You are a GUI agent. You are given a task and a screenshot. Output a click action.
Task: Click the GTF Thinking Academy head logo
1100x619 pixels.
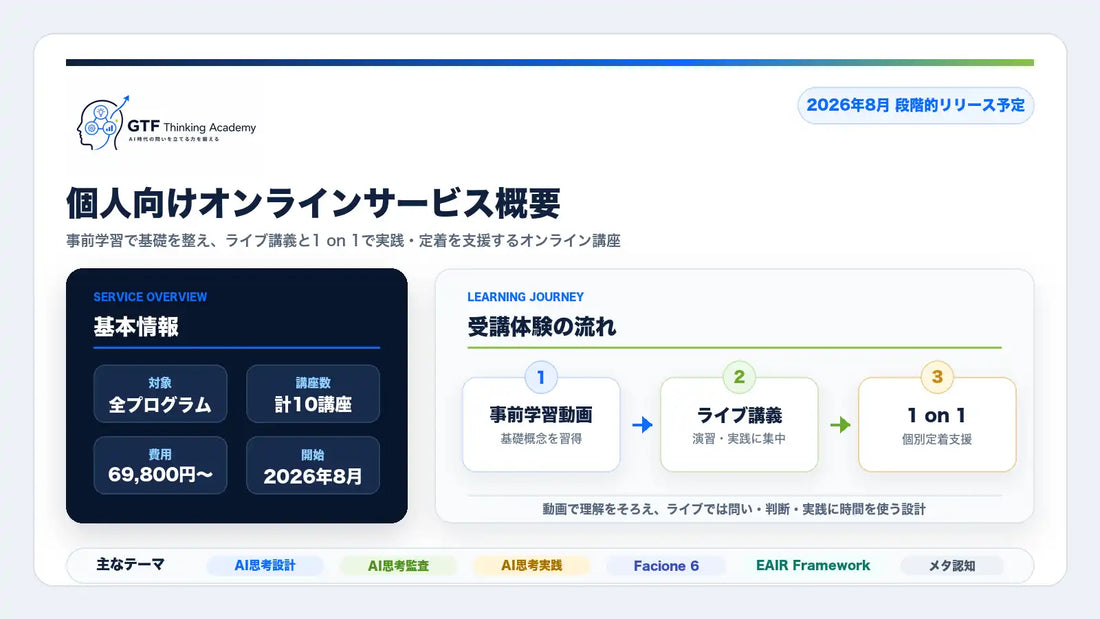point(102,123)
